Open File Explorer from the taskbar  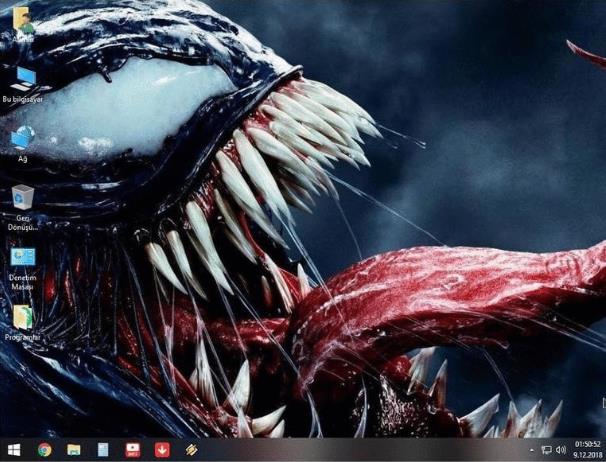tap(74, 450)
